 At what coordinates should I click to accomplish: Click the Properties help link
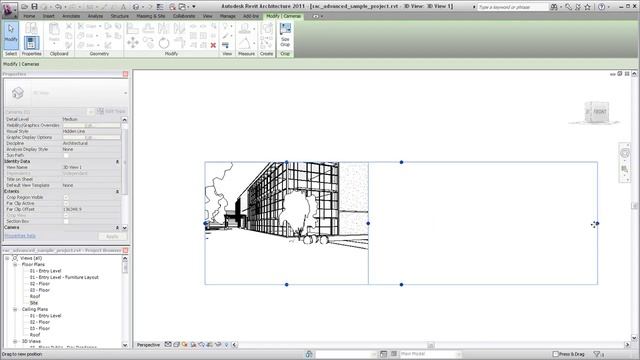pyautogui.click(x=20, y=236)
